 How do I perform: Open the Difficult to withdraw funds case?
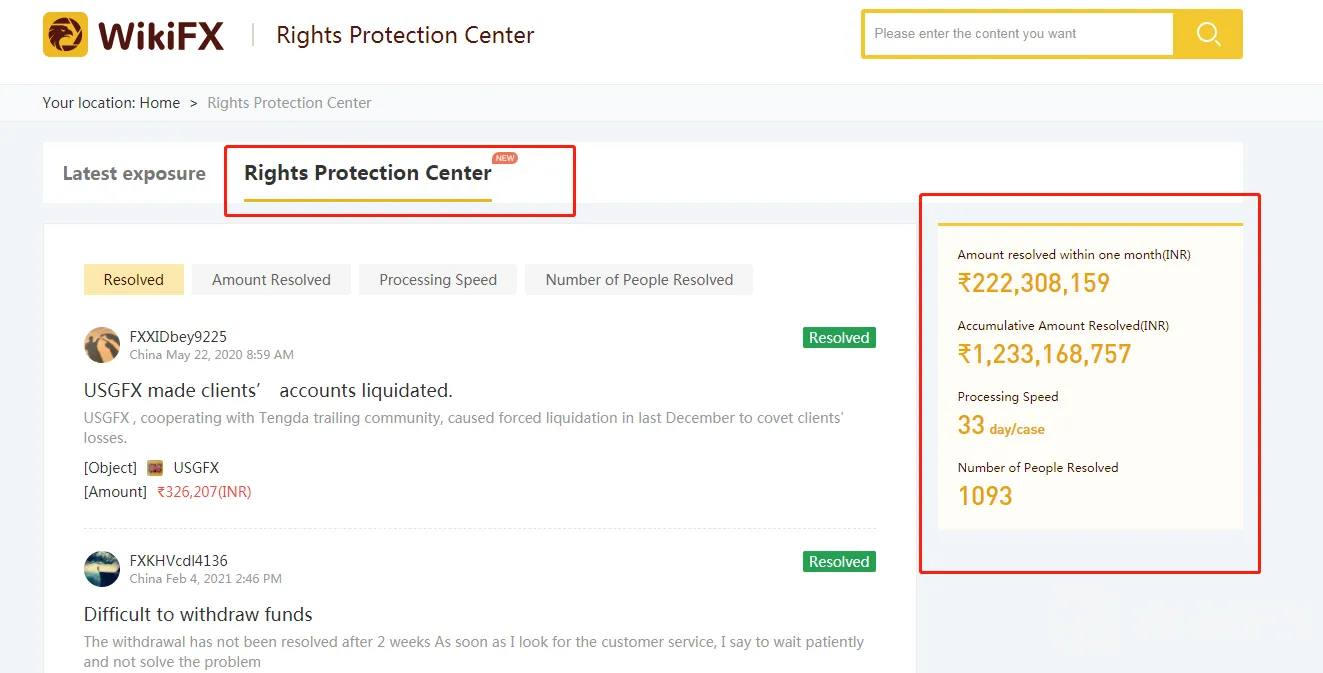click(198, 614)
